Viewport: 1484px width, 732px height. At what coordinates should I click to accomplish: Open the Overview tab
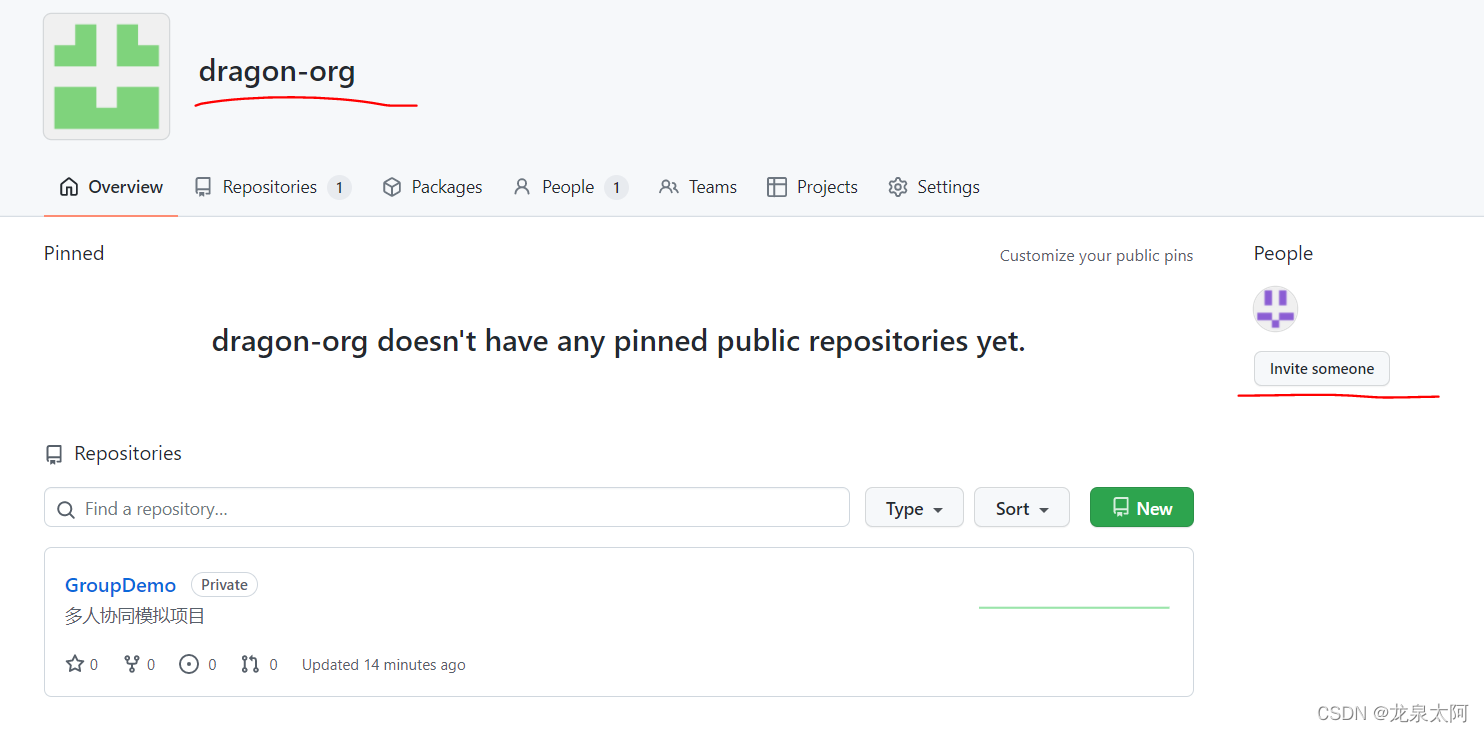pos(111,187)
